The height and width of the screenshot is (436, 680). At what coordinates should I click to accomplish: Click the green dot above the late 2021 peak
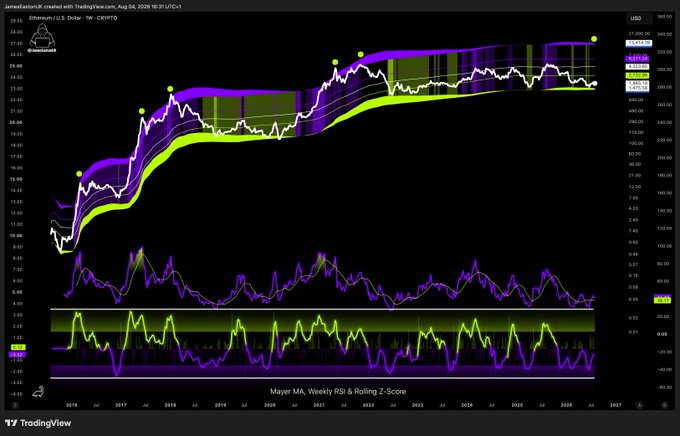coord(360,54)
